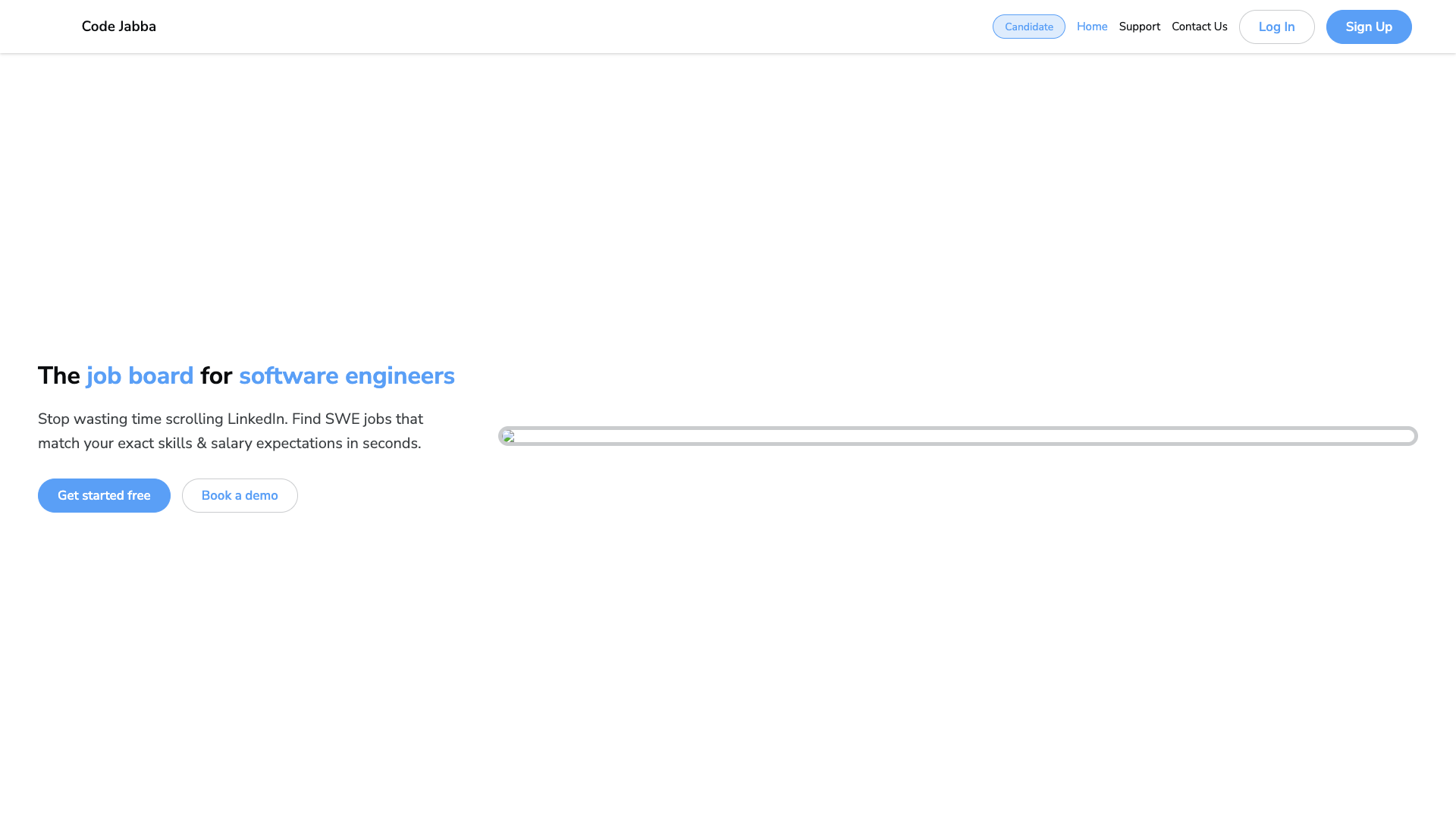Click 'salary expectations' in the subtitle

click(276, 444)
